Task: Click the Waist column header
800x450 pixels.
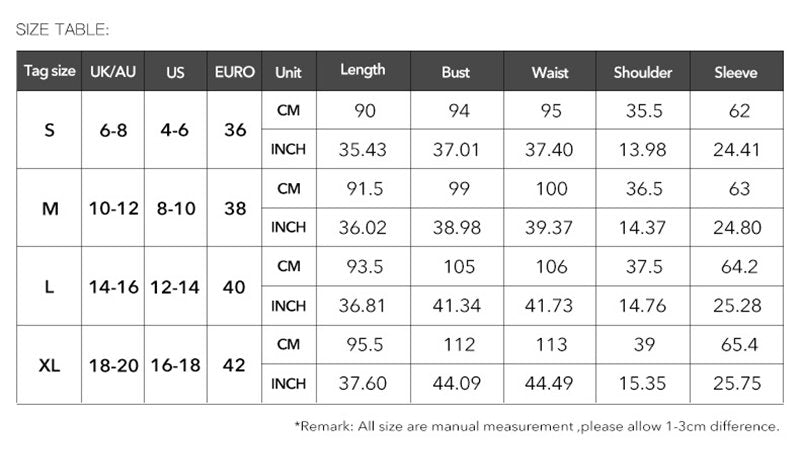Action: pyautogui.click(x=550, y=72)
